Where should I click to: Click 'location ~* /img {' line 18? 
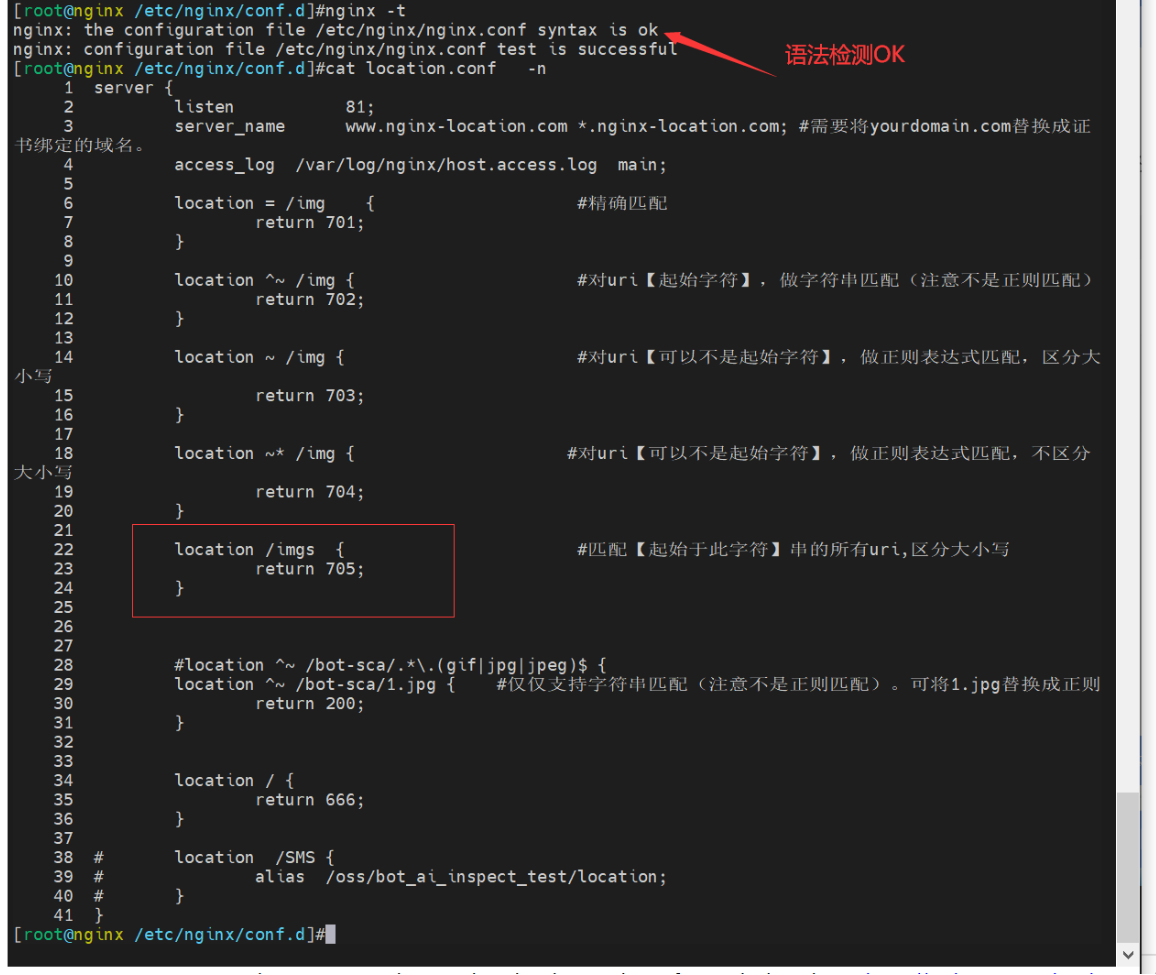coord(265,454)
